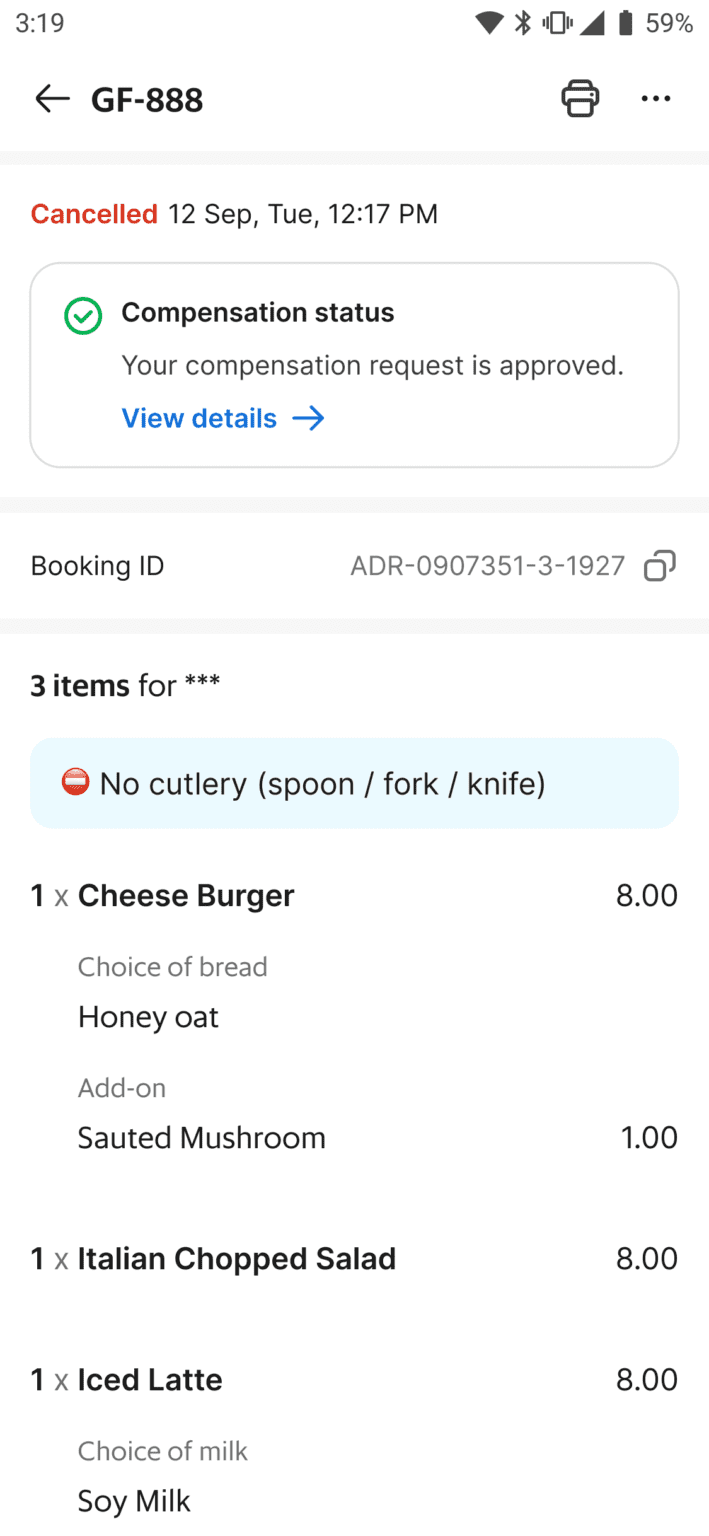The height and width of the screenshot is (1536, 709).
Task: Open View details compensation link
Action: (200, 418)
